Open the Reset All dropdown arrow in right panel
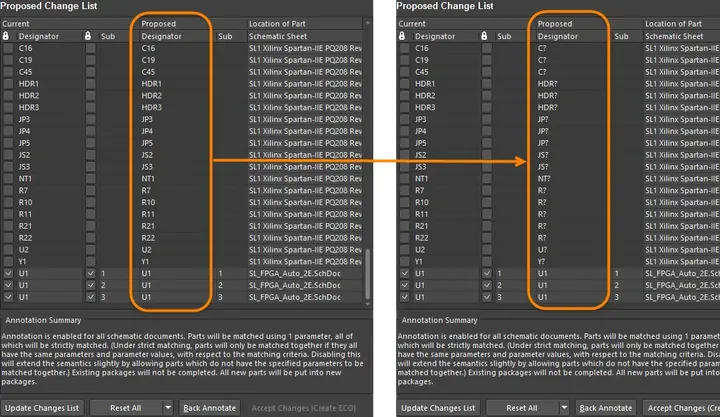The image size is (720, 417). pyautogui.click(x=564, y=407)
